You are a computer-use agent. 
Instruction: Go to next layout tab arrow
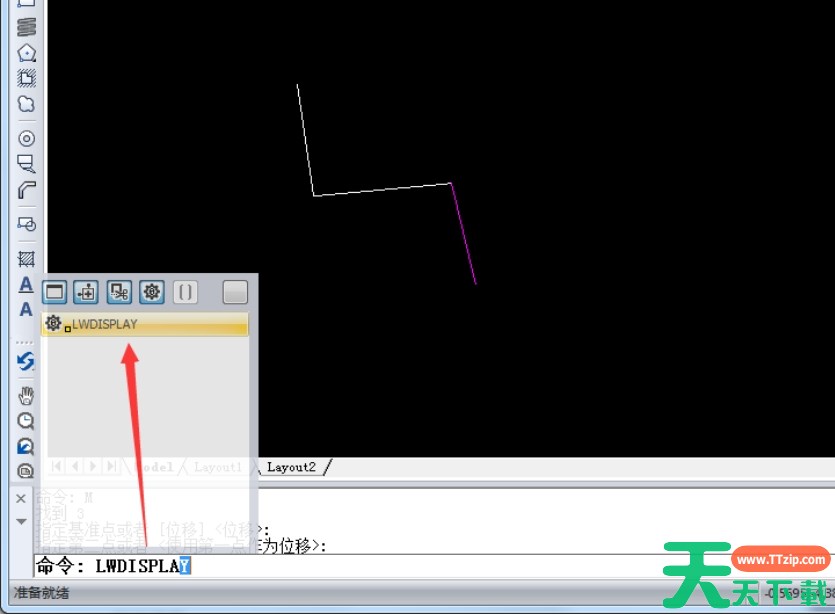(93, 466)
